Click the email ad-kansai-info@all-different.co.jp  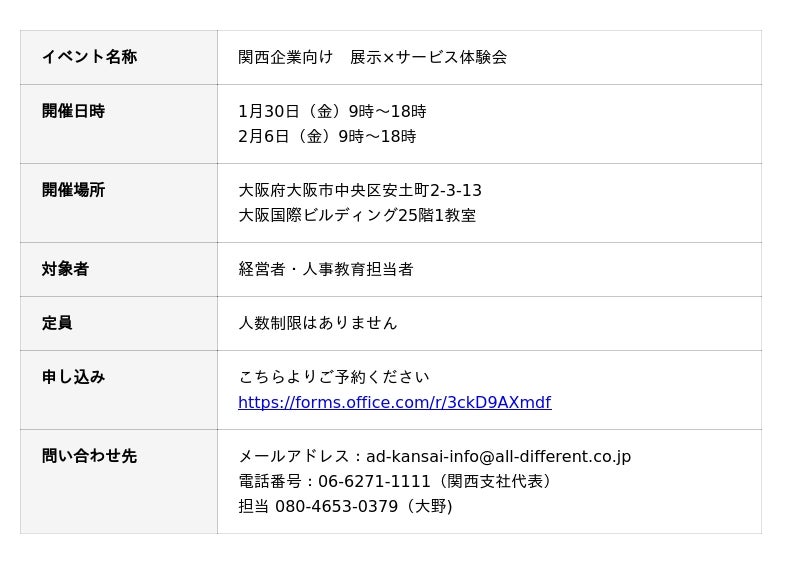[x=498, y=457]
